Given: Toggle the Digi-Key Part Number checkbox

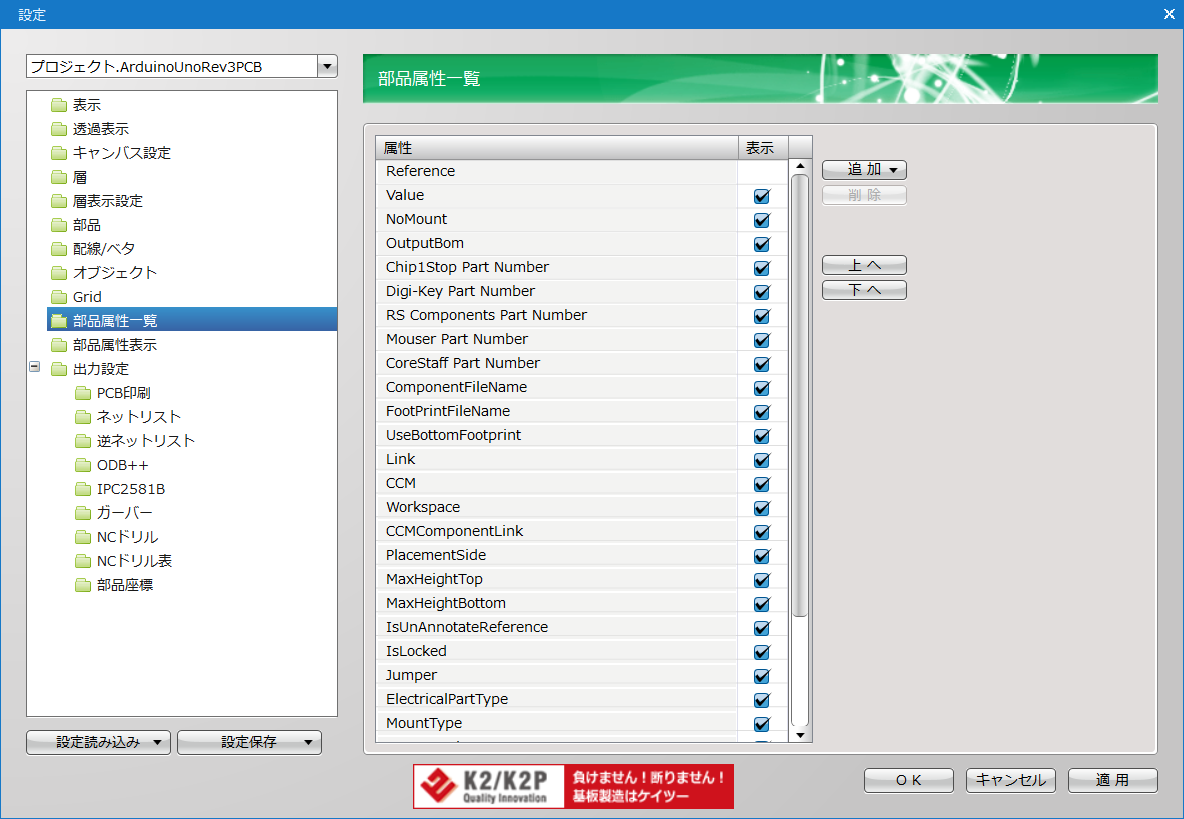Looking at the screenshot, I should click(x=762, y=292).
